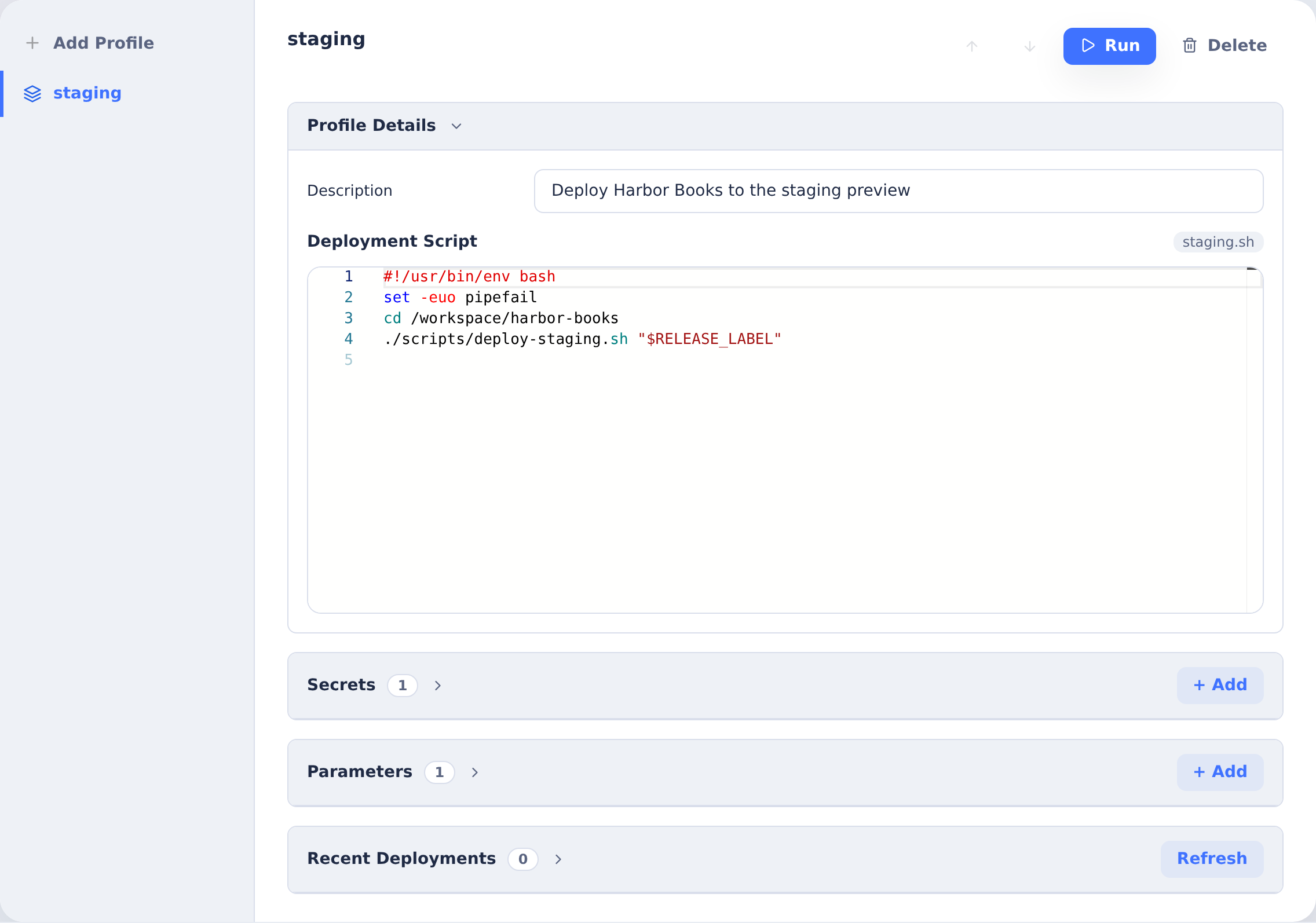Click the $RELEASE_LABEL string in script
Screen dimensions: 1316x923
(710, 339)
